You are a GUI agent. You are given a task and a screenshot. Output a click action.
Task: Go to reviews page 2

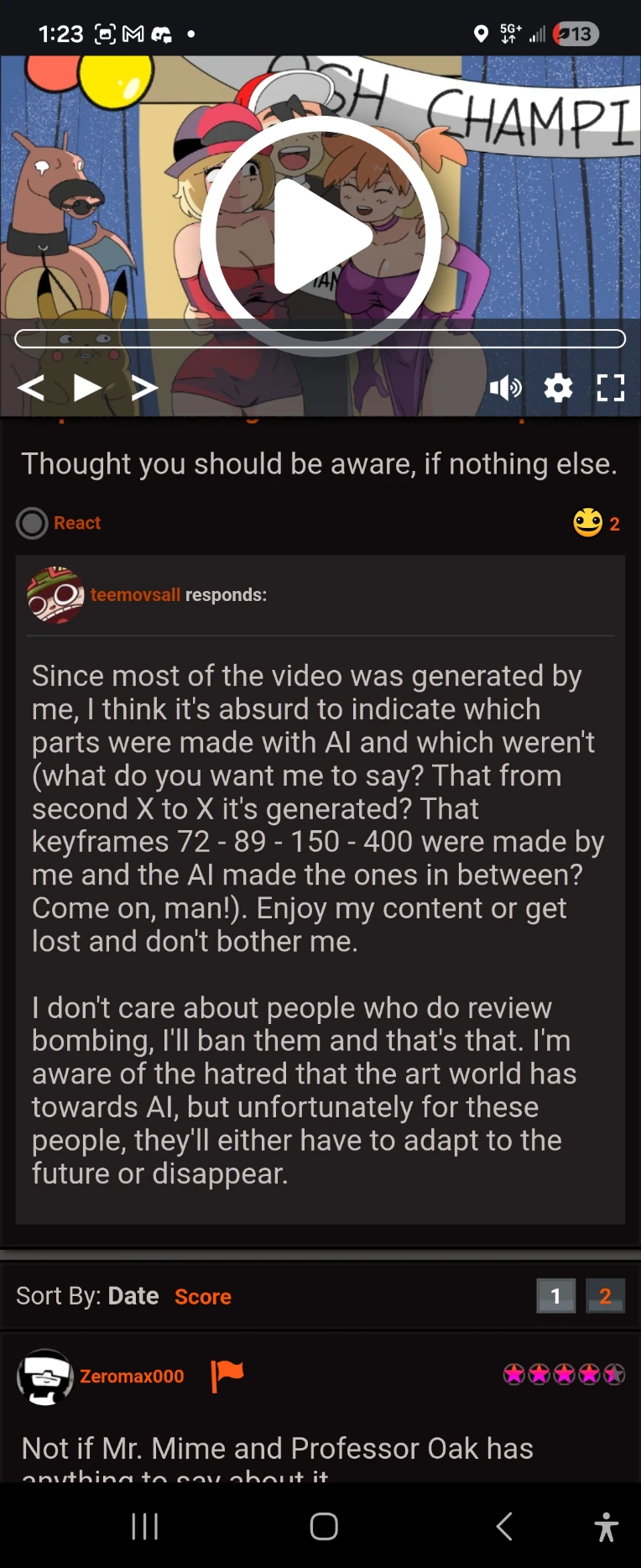click(605, 1296)
